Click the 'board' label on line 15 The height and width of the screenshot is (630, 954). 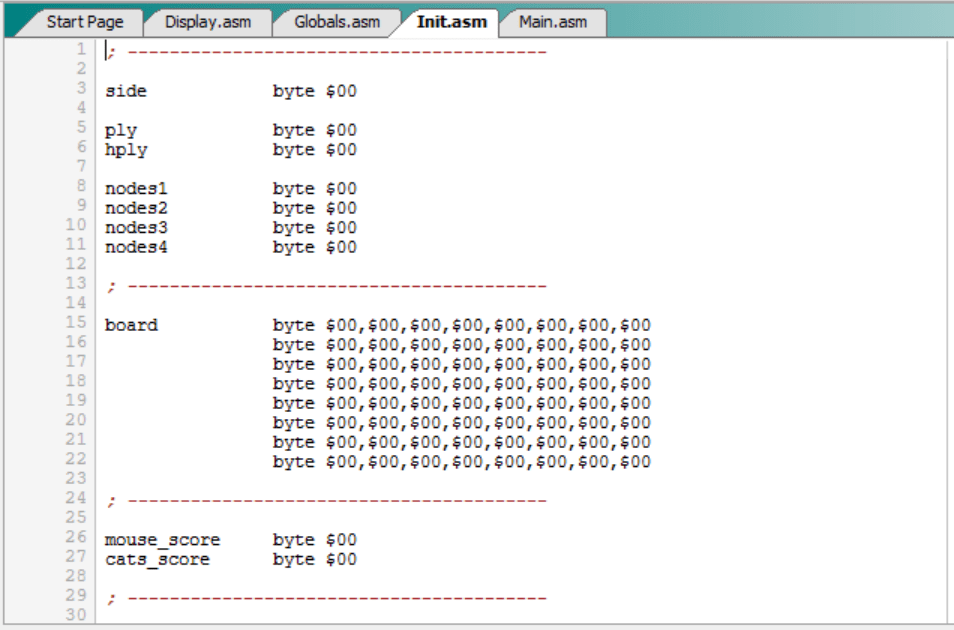131,326
